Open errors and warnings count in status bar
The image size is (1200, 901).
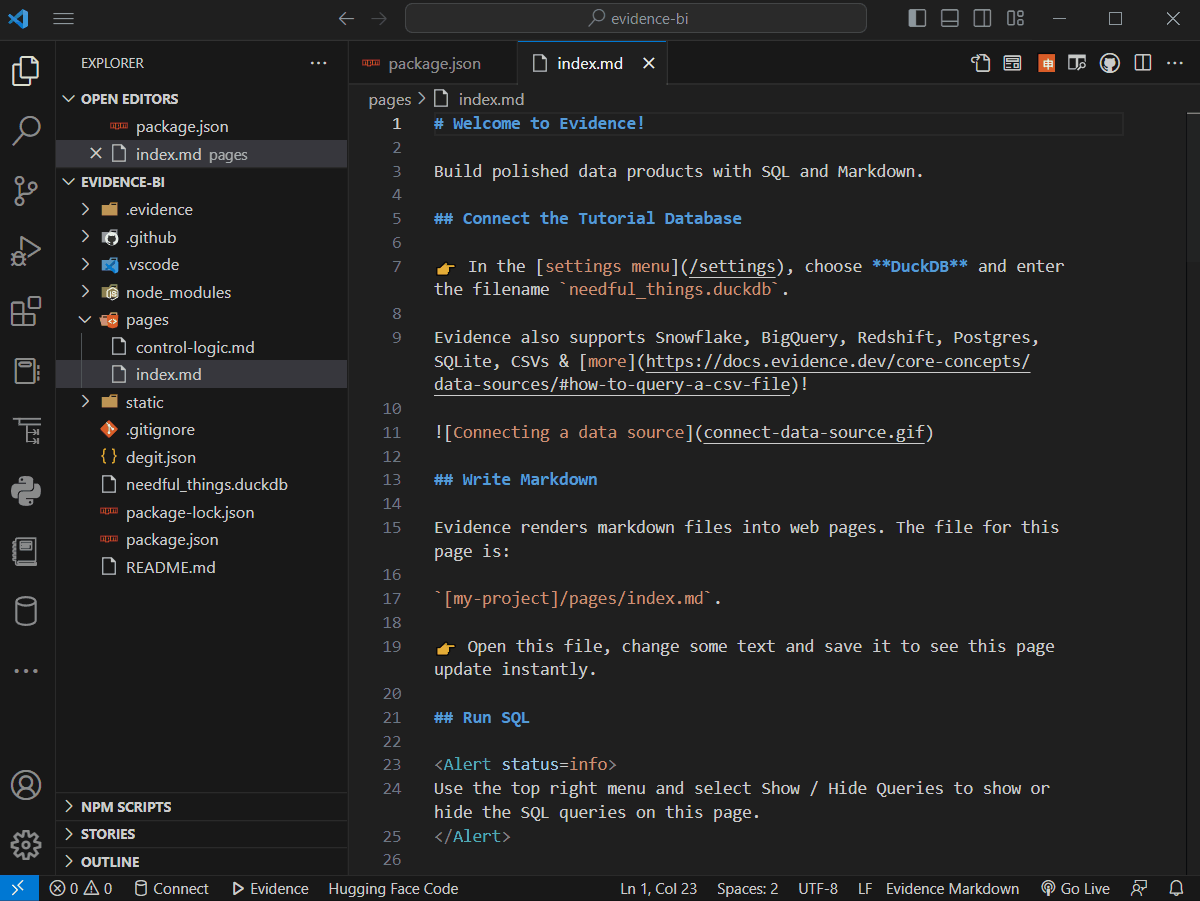[x=81, y=888]
